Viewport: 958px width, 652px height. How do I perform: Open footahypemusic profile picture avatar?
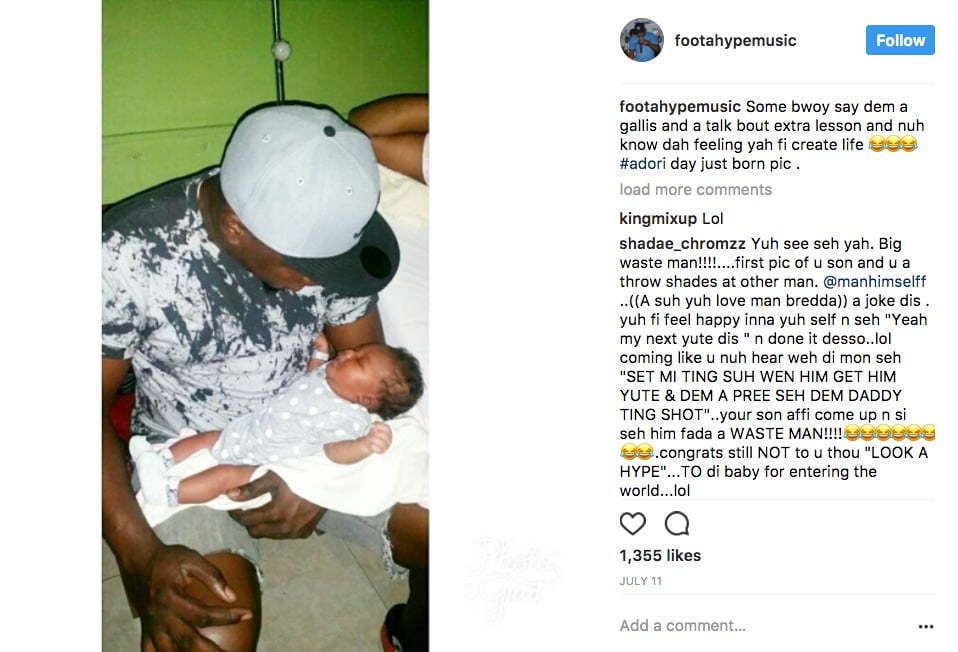[642, 40]
